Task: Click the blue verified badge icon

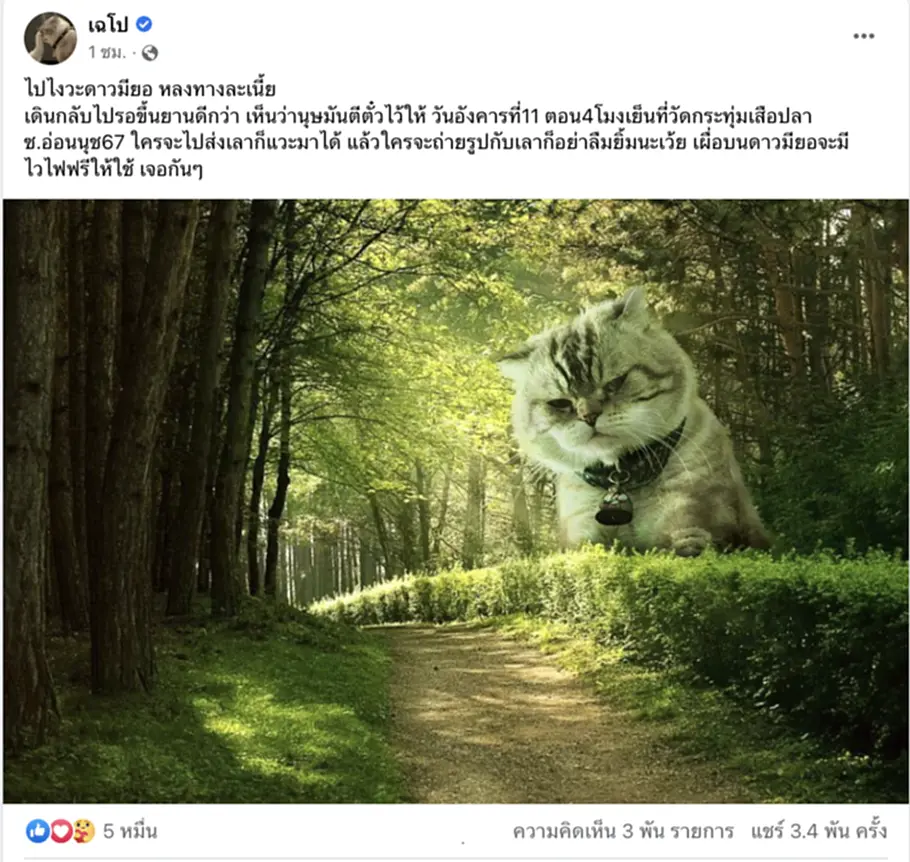Action: tap(145, 24)
